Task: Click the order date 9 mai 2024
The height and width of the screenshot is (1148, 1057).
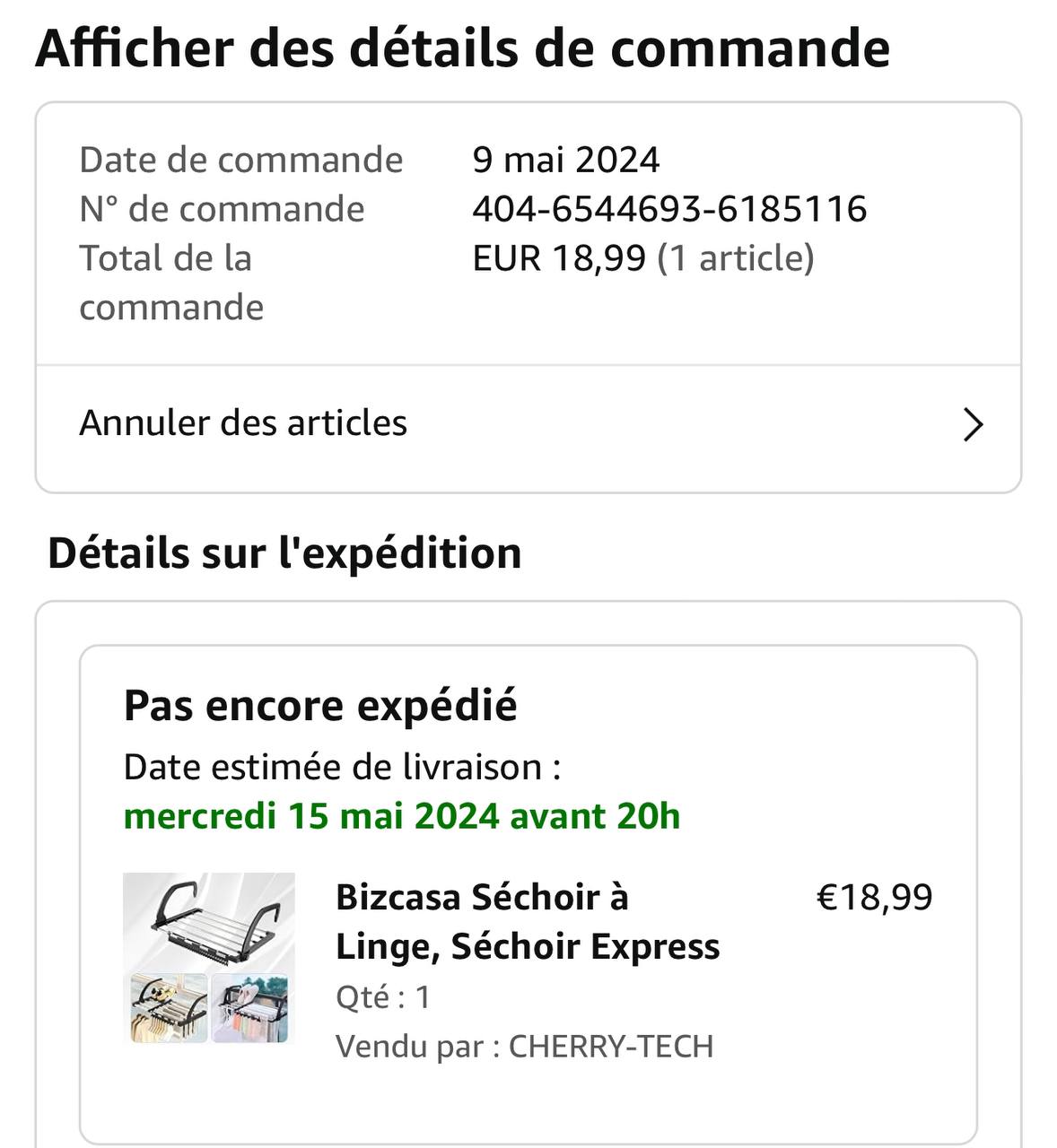Action: point(565,161)
